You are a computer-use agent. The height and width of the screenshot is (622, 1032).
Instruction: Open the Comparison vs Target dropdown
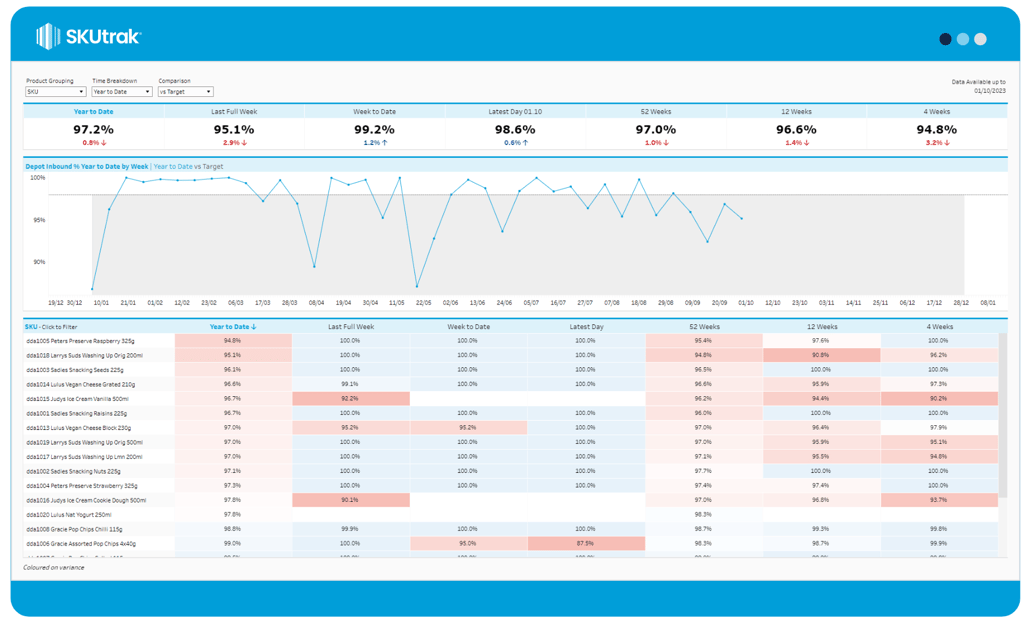(185, 92)
